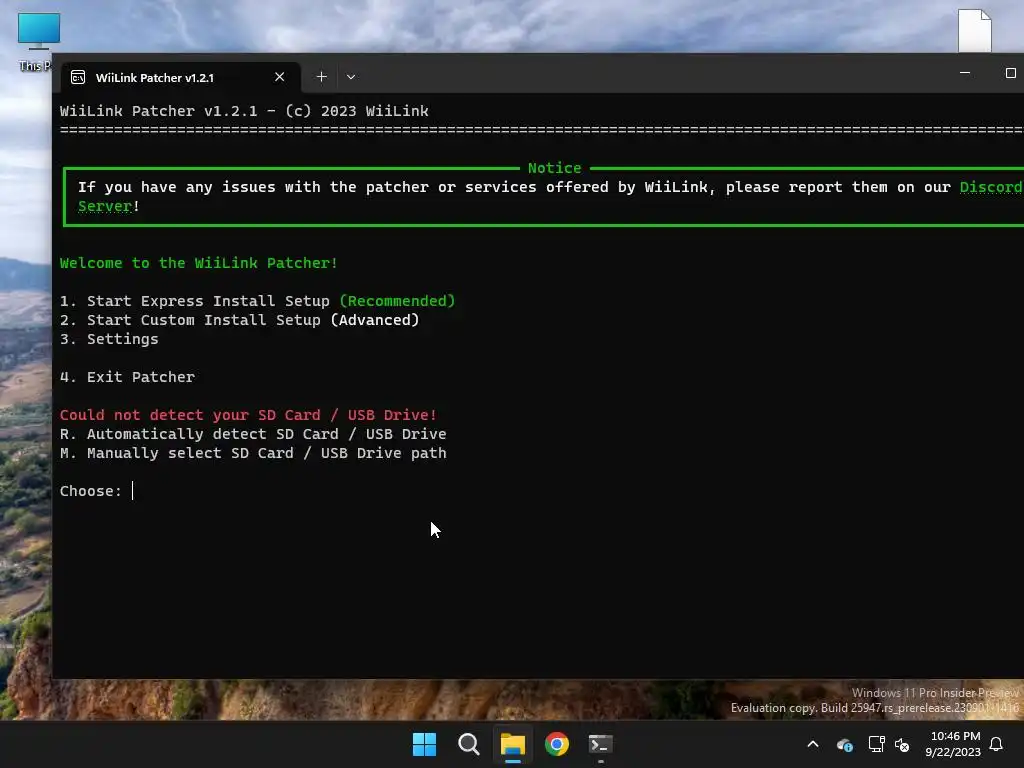Viewport: 1024px width, 768px height.
Task: Click the 'Notice' box heading
Action: pyautogui.click(x=554, y=168)
